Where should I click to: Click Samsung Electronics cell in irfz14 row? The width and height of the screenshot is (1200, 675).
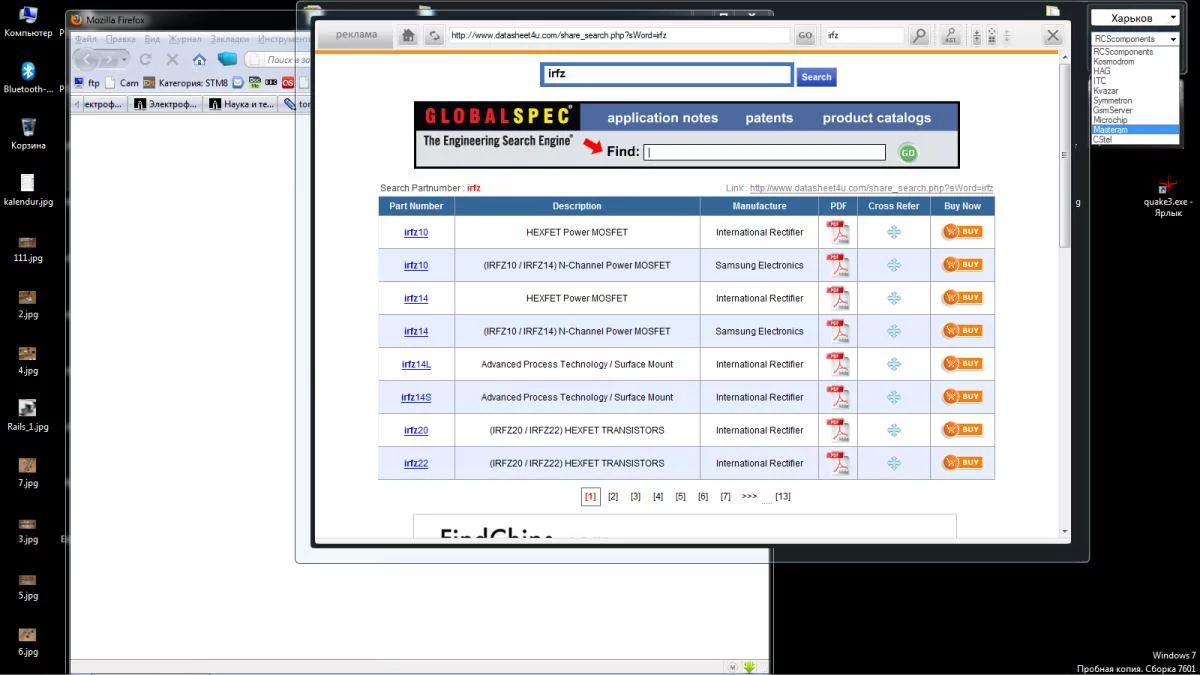(759, 331)
